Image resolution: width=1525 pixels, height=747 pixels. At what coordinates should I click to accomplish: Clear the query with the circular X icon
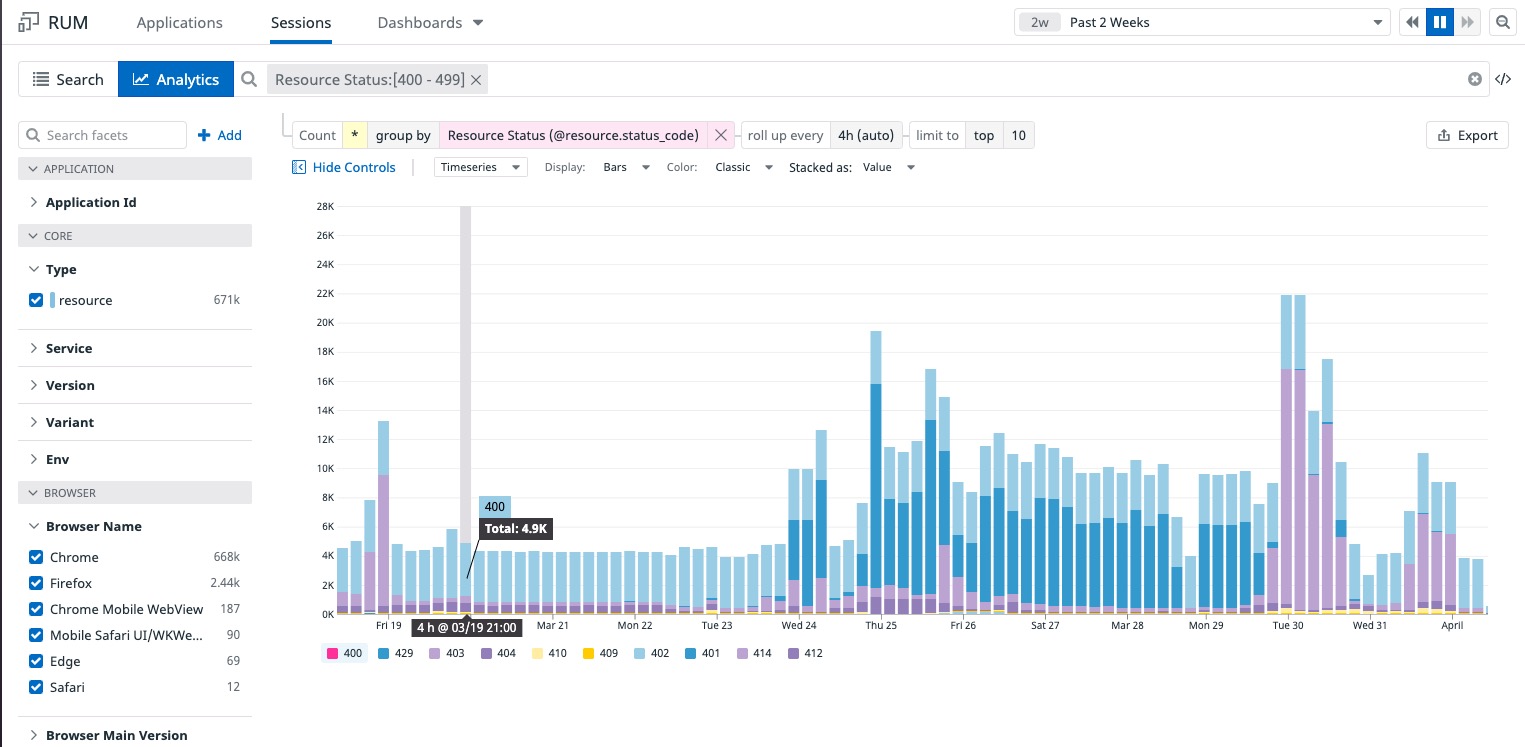(1475, 79)
